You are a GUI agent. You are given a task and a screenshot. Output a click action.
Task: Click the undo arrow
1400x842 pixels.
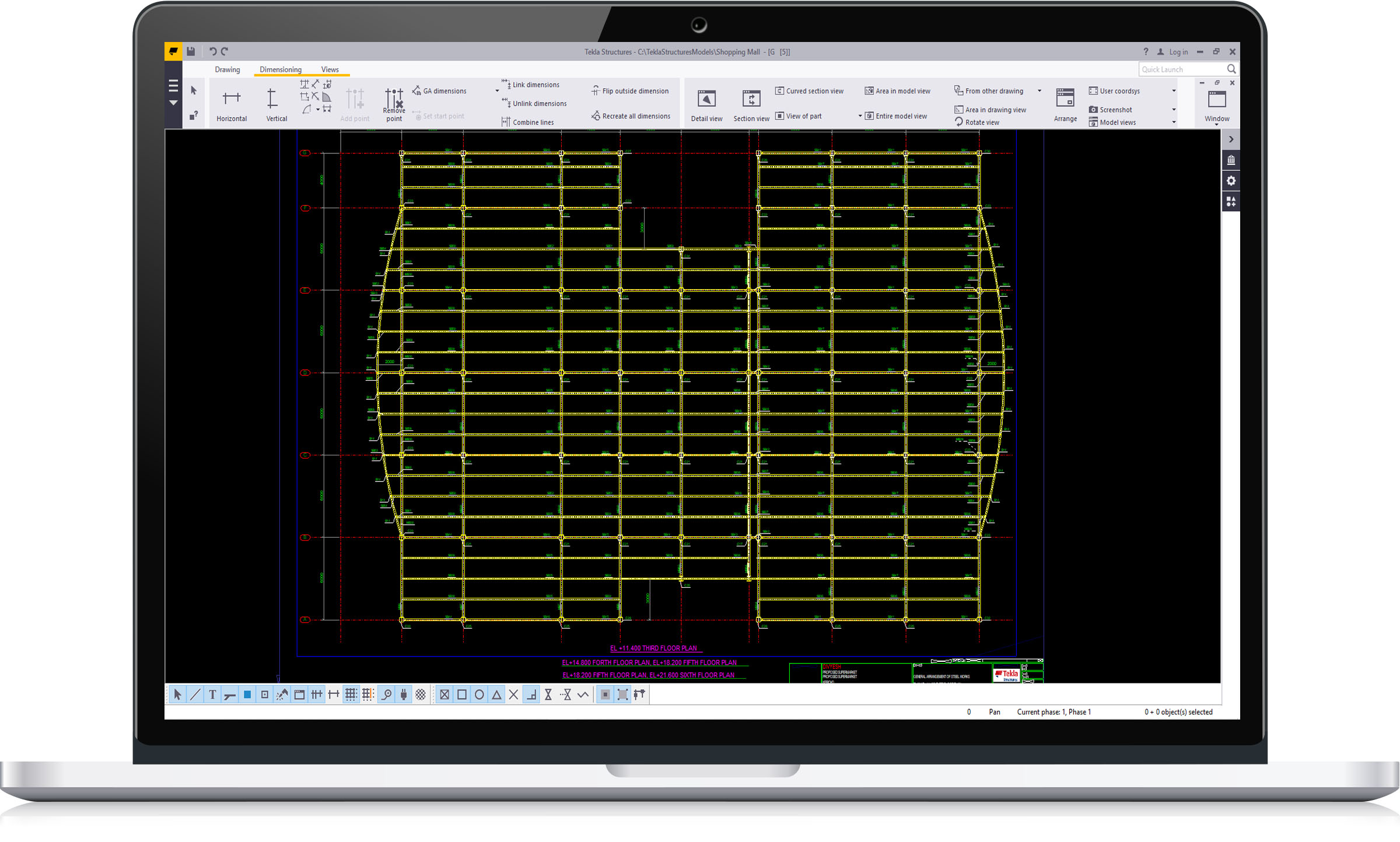coord(212,51)
